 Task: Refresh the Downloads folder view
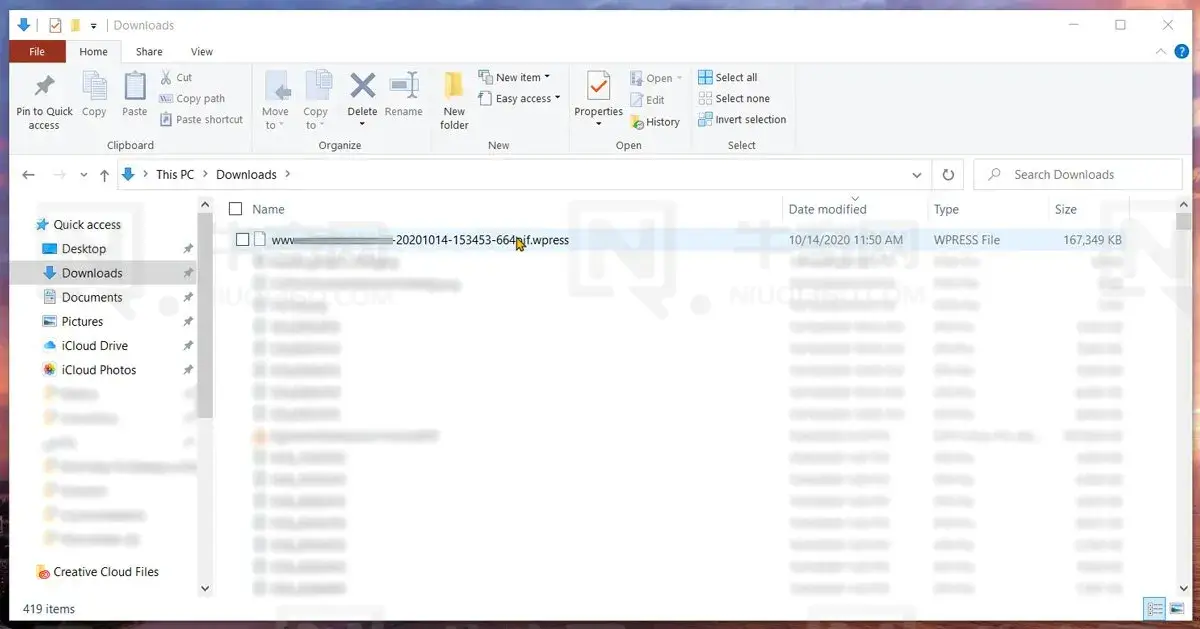click(x=948, y=175)
